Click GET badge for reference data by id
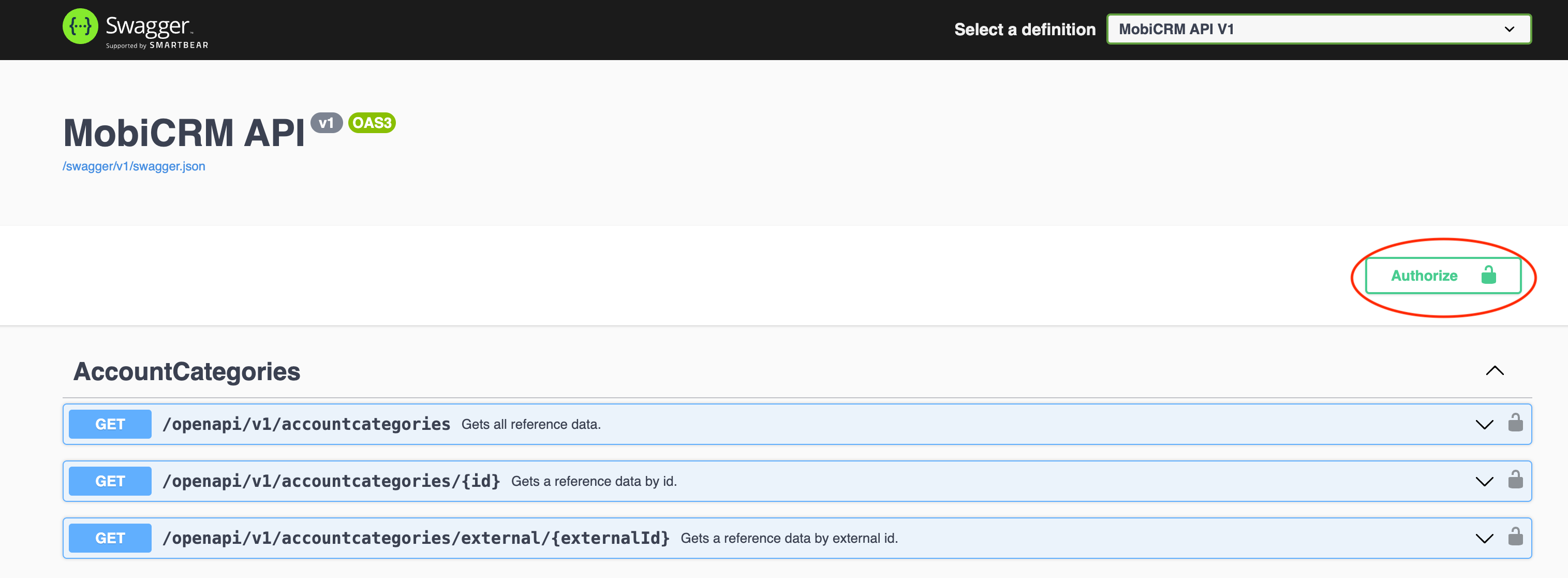 (x=110, y=482)
